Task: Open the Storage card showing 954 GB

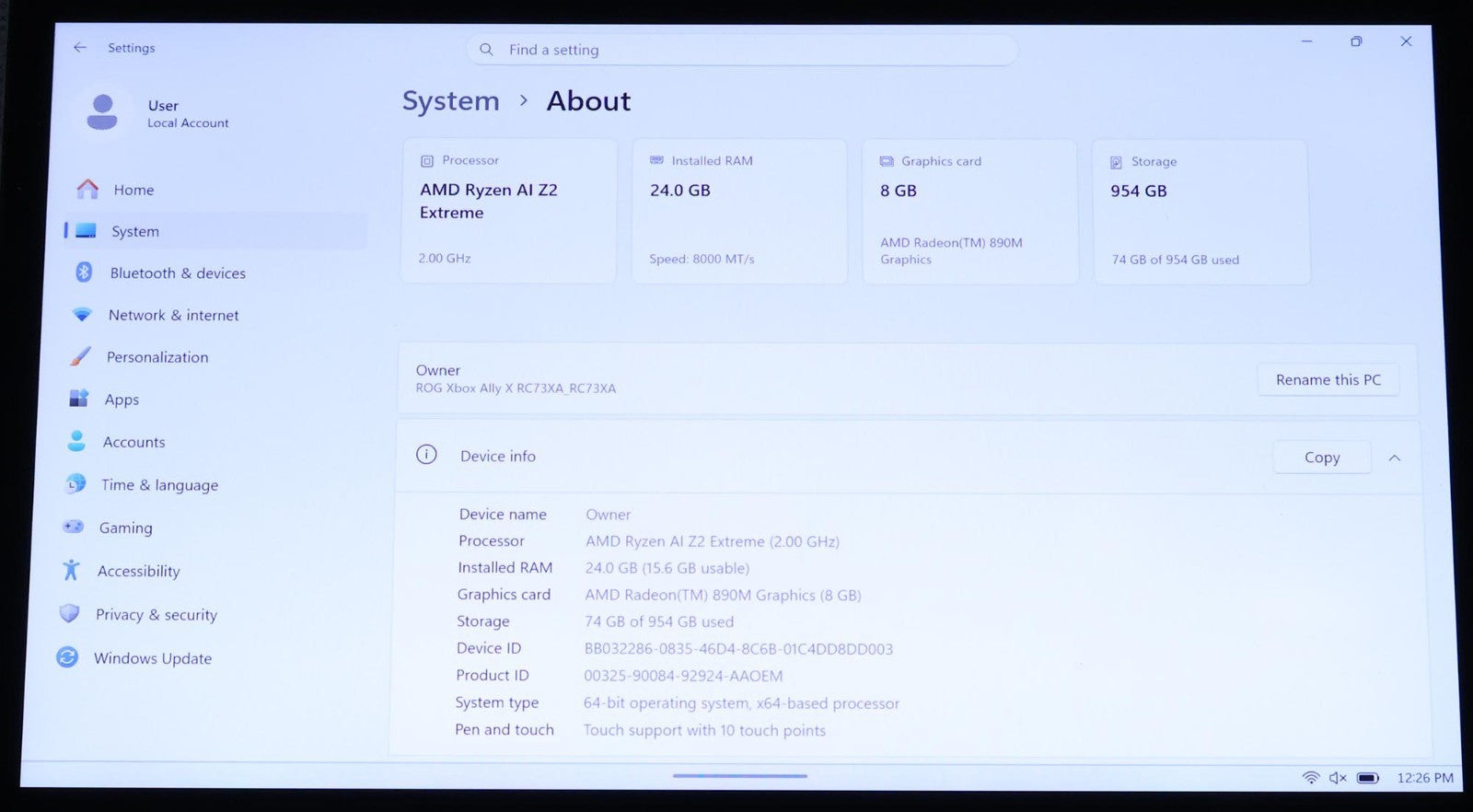Action: click(x=1200, y=212)
